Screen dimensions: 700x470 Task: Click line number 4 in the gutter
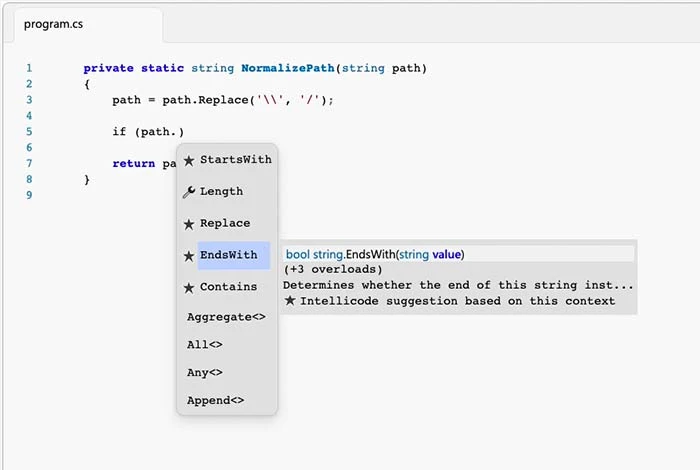29,116
